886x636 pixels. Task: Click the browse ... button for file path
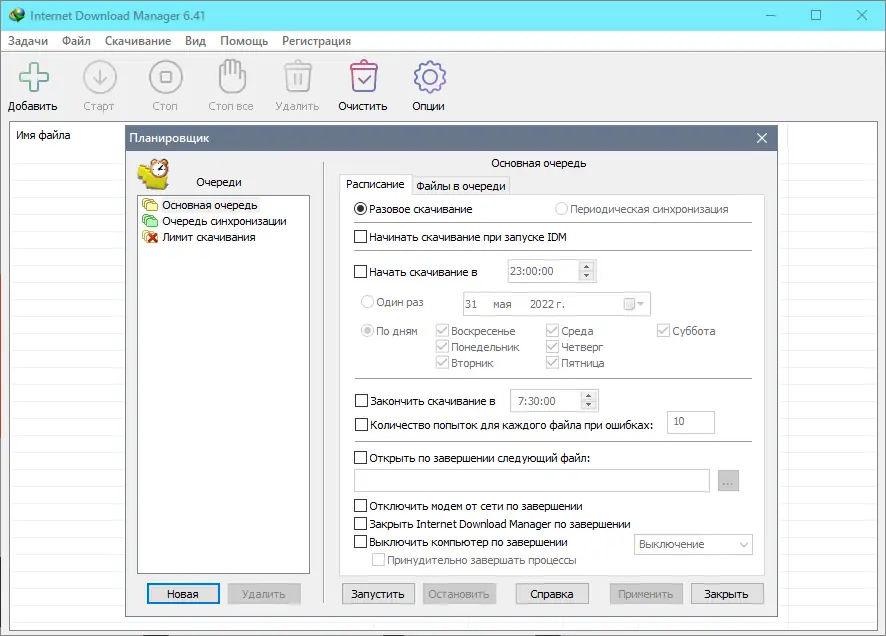coord(728,481)
